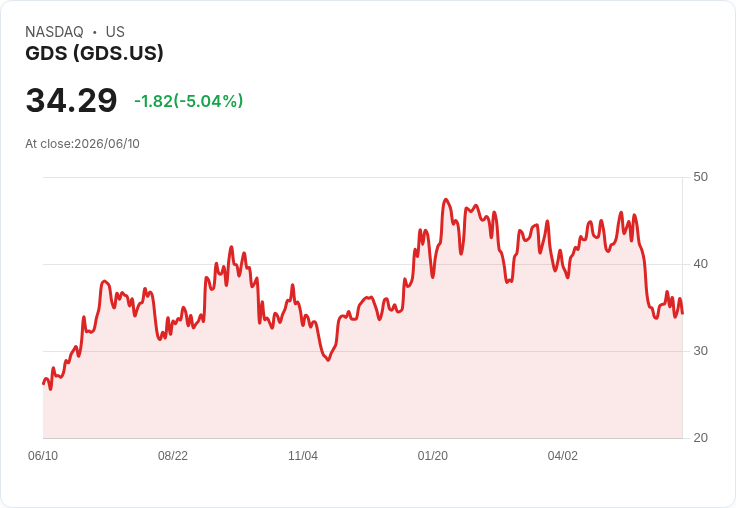The image size is (736, 508).
Task: Click the chart's lowest dip after 11/04
Action: [x=328, y=360]
